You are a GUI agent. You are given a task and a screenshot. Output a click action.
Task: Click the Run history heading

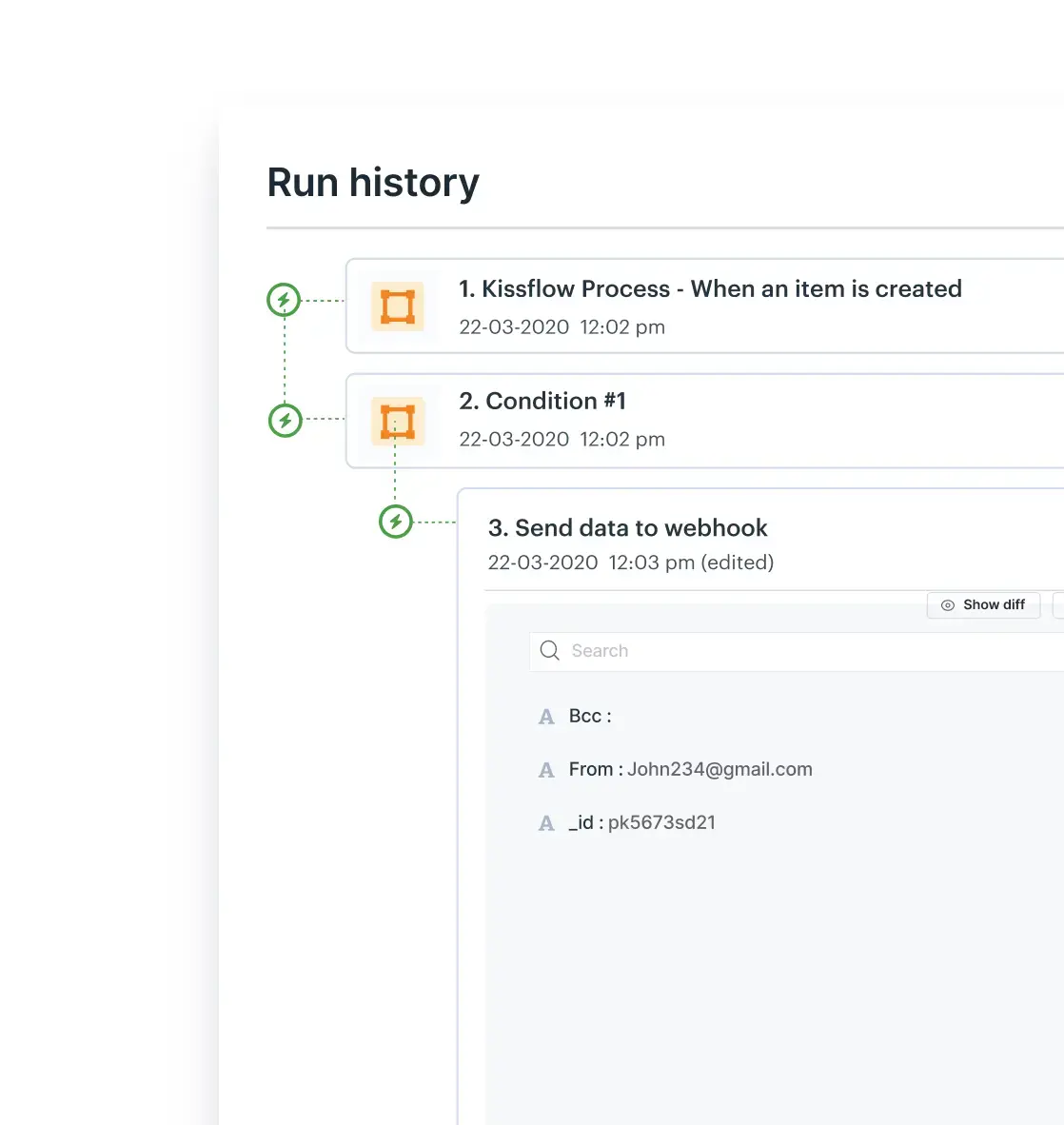[x=373, y=182]
